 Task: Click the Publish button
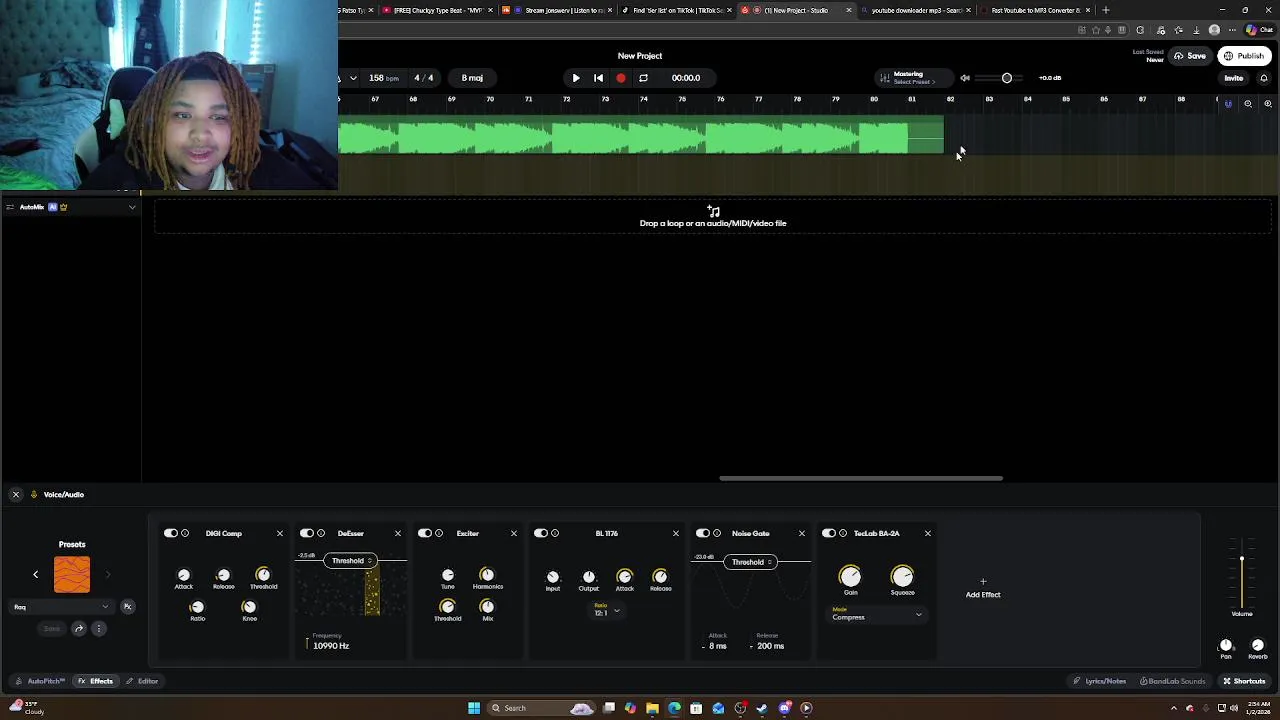tap(1245, 56)
